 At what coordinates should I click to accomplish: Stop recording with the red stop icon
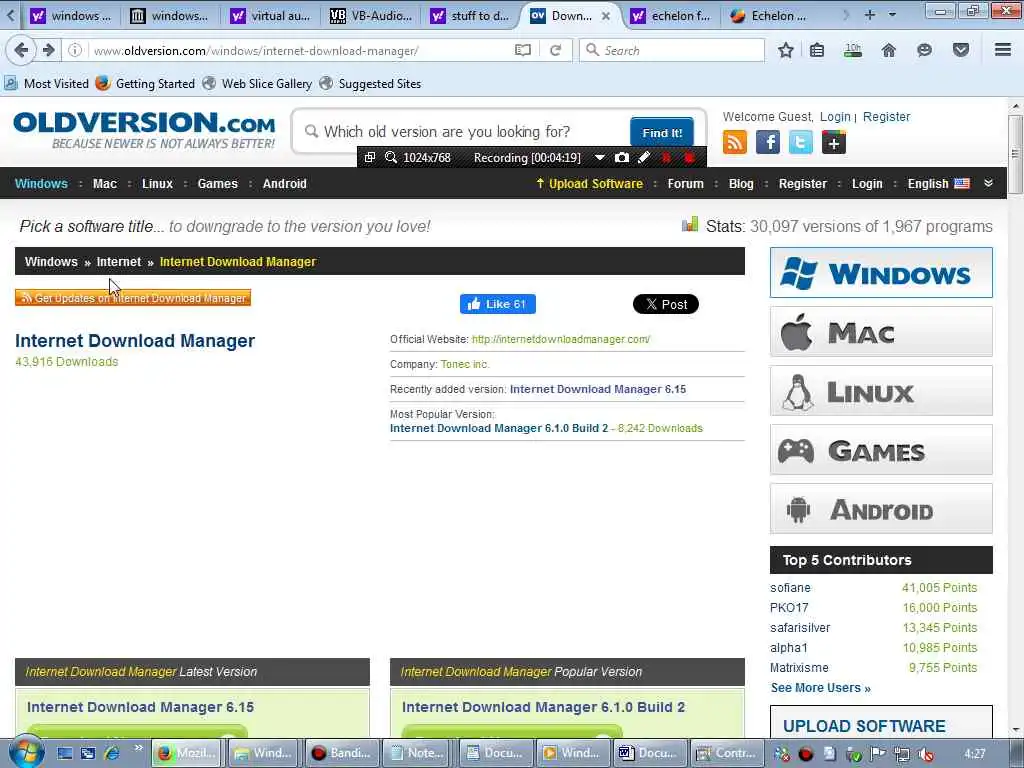pyautogui.click(x=689, y=157)
